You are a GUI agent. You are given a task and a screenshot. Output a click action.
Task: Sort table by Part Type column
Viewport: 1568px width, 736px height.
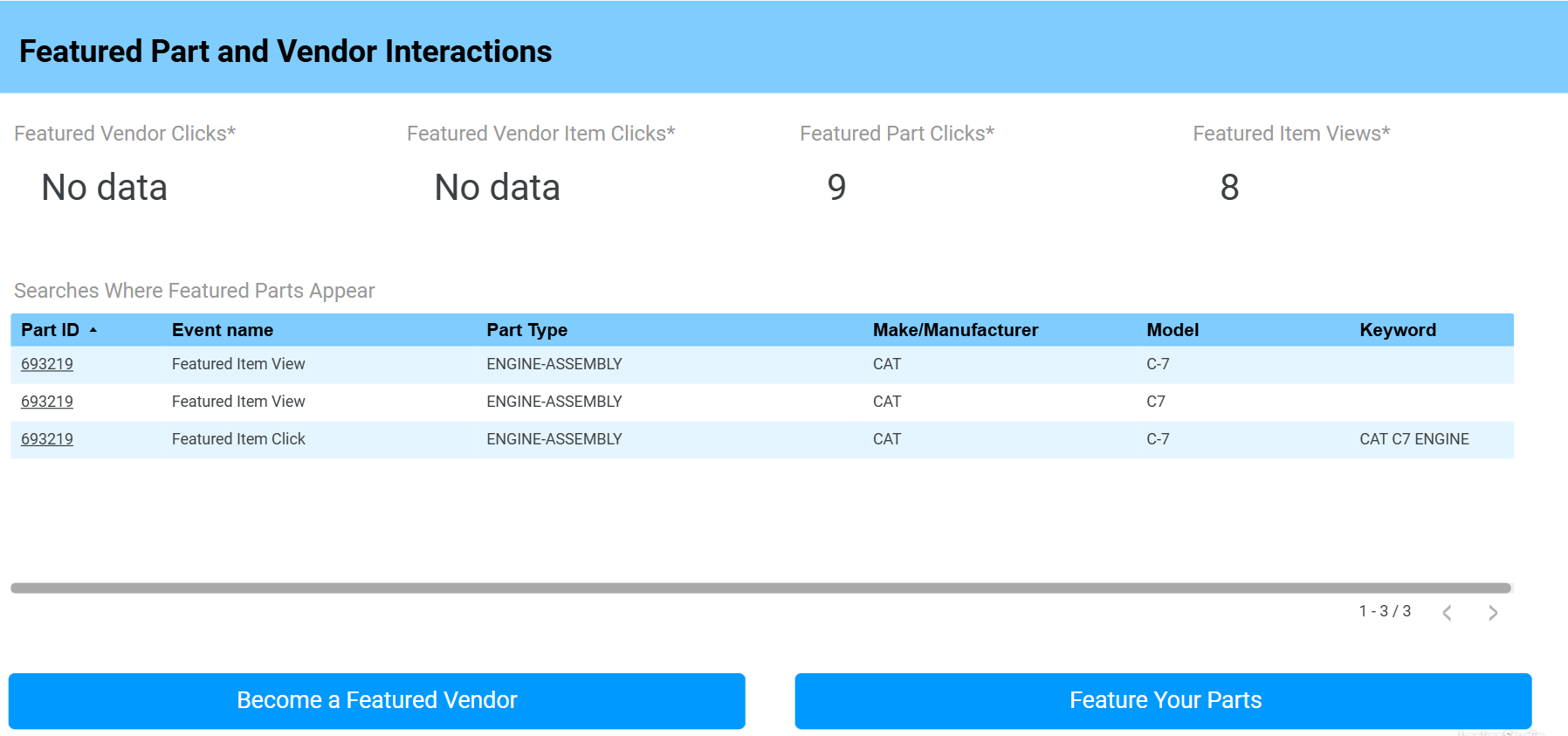click(526, 330)
